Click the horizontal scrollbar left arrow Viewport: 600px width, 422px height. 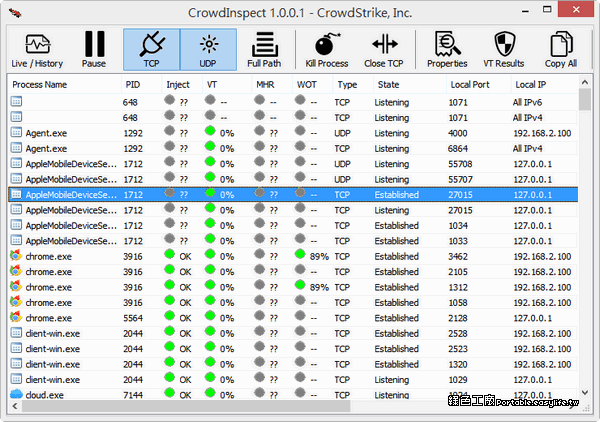[15, 406]
